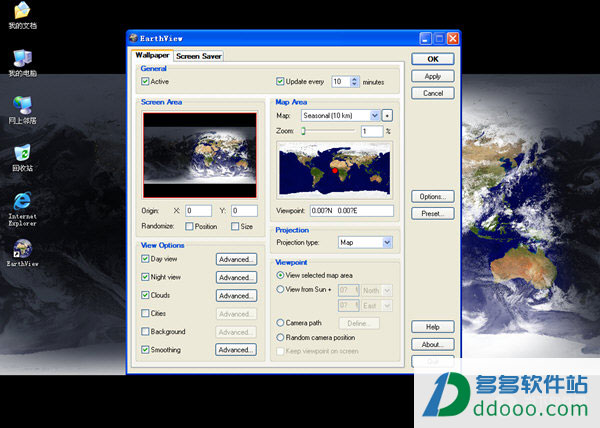600x428 pixels.
Task: Enable the Cities checkbox
Action: 145,313
